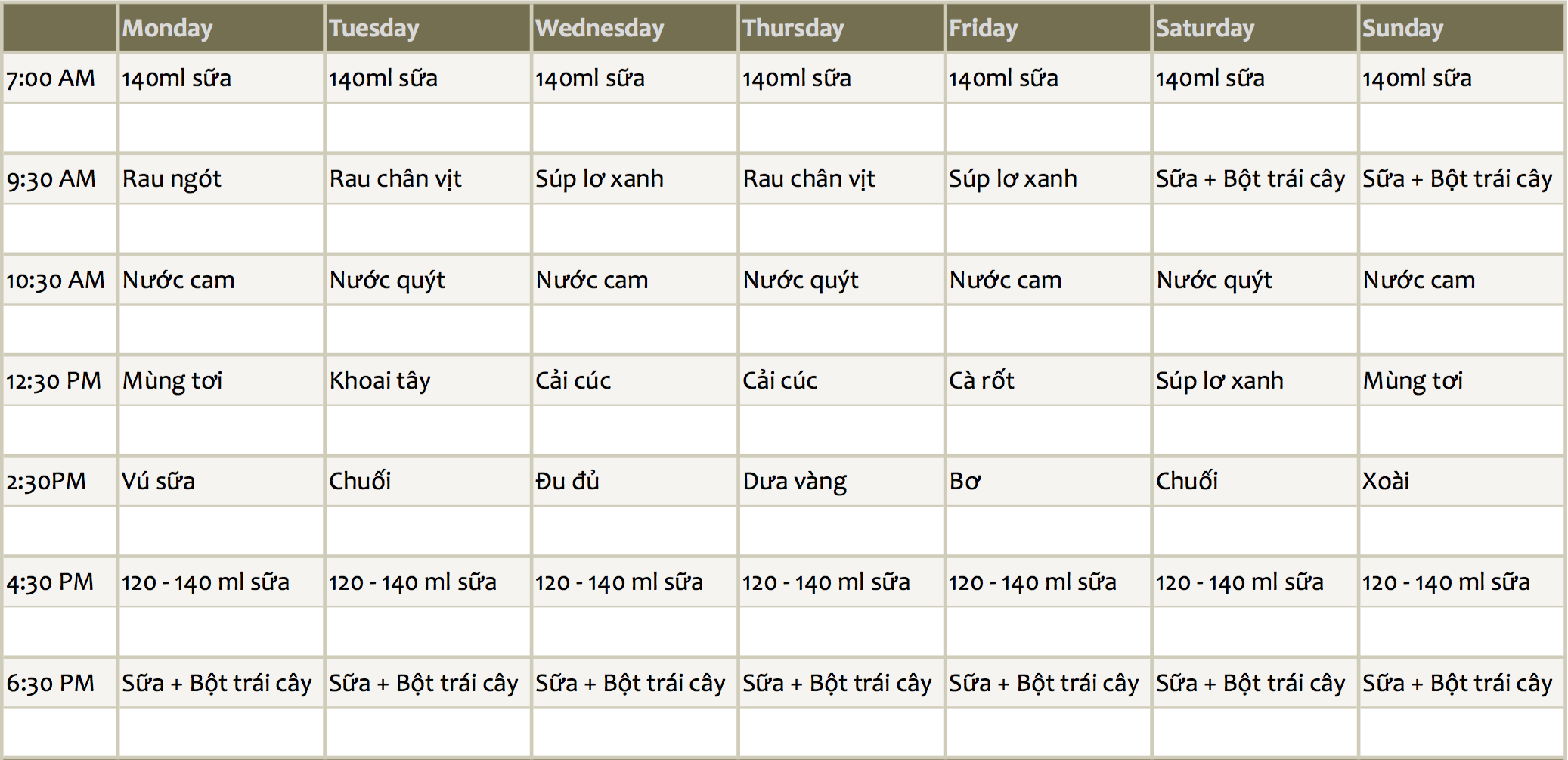The width and height of the screenshot is (1568, 760).
Task: Select Wednesday's Đu đủ cell
Action: coord(634,481)
